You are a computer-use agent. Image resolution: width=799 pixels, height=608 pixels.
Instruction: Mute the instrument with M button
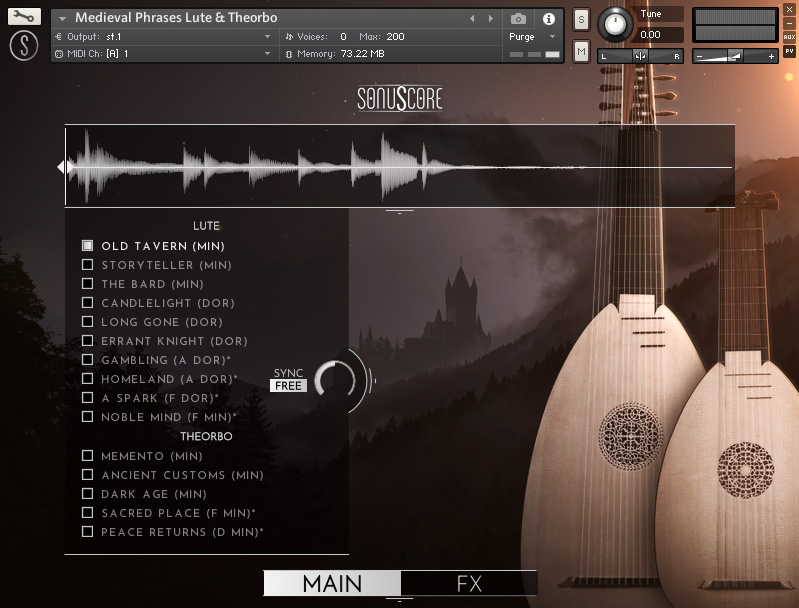click(x=581, y=50)
